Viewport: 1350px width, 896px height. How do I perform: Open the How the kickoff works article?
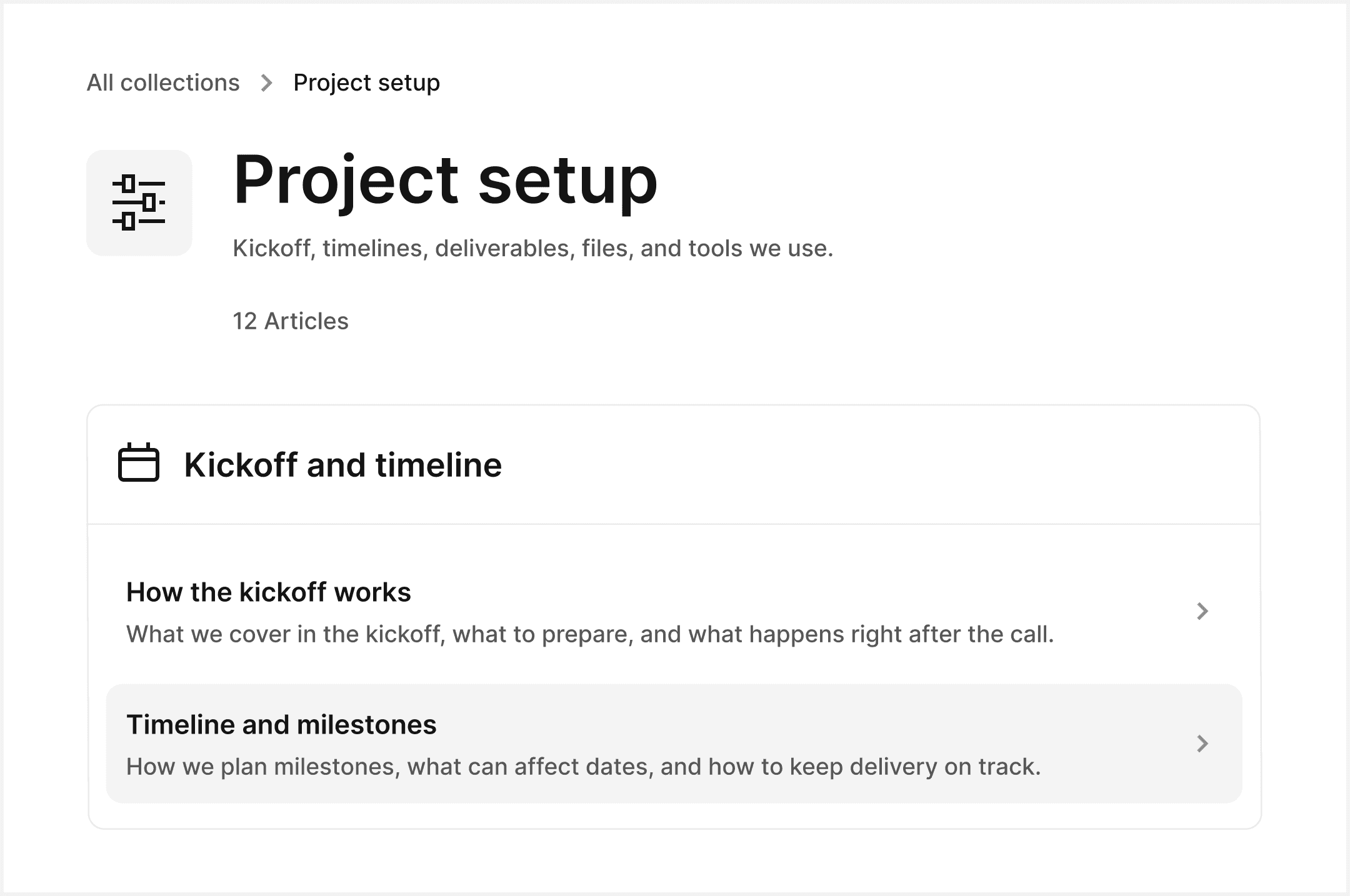tap(269, 592)
